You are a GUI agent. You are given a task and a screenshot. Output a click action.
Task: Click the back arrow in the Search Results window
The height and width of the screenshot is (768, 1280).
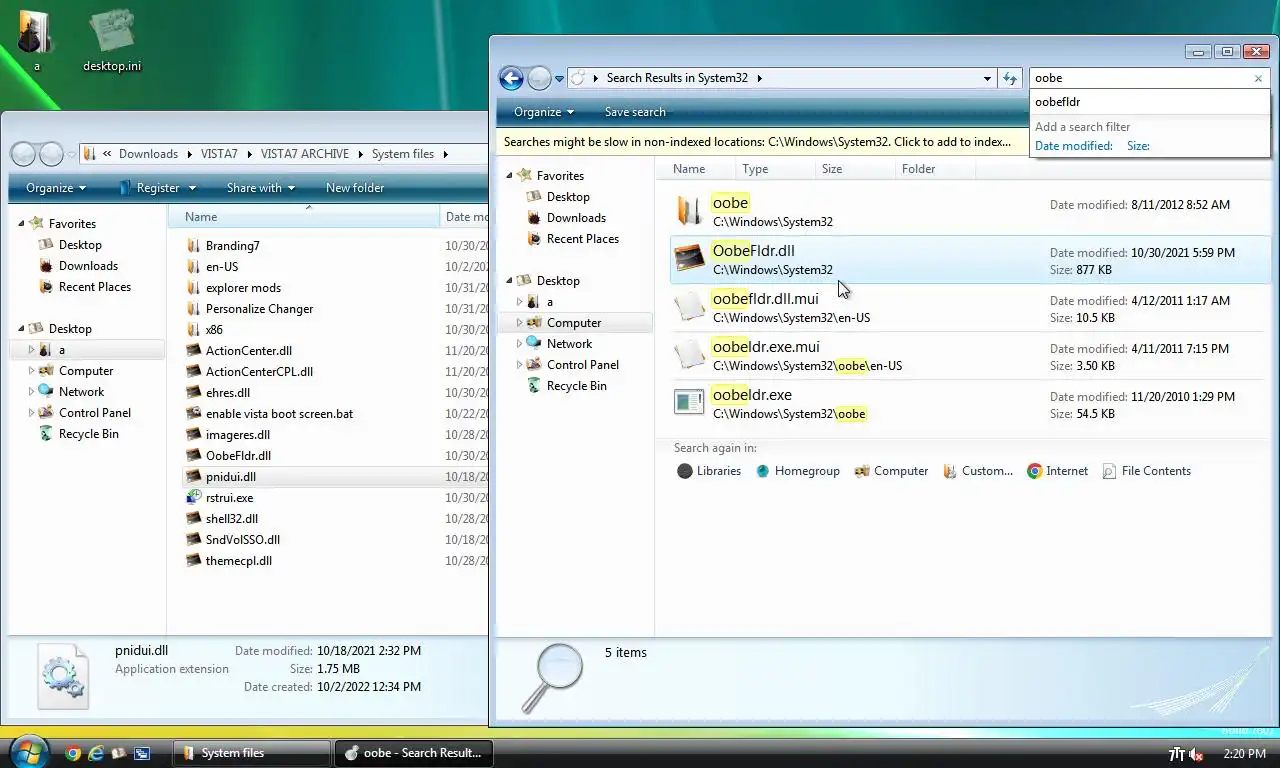pos(511,78)
